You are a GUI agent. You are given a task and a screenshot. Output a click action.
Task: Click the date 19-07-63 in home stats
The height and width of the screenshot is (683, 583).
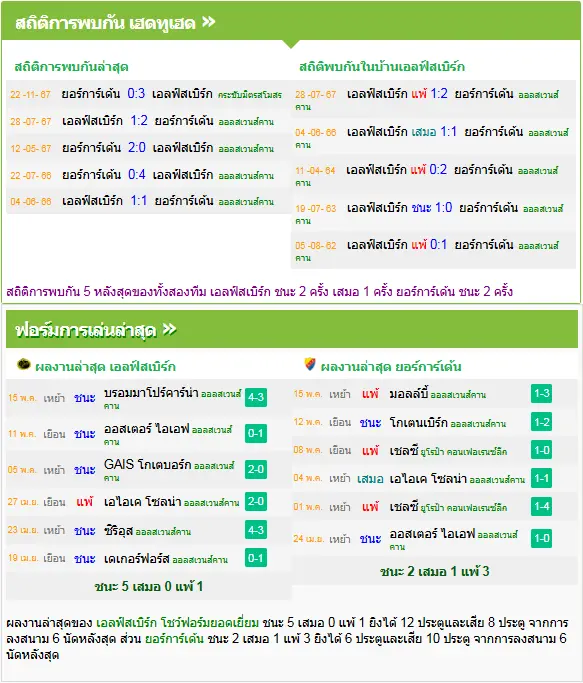315,208
